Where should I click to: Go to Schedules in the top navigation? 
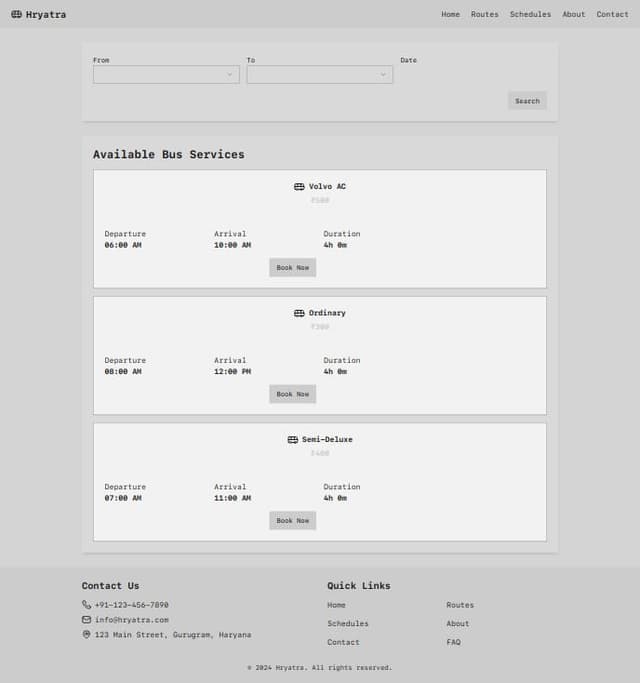coord(530,14)
